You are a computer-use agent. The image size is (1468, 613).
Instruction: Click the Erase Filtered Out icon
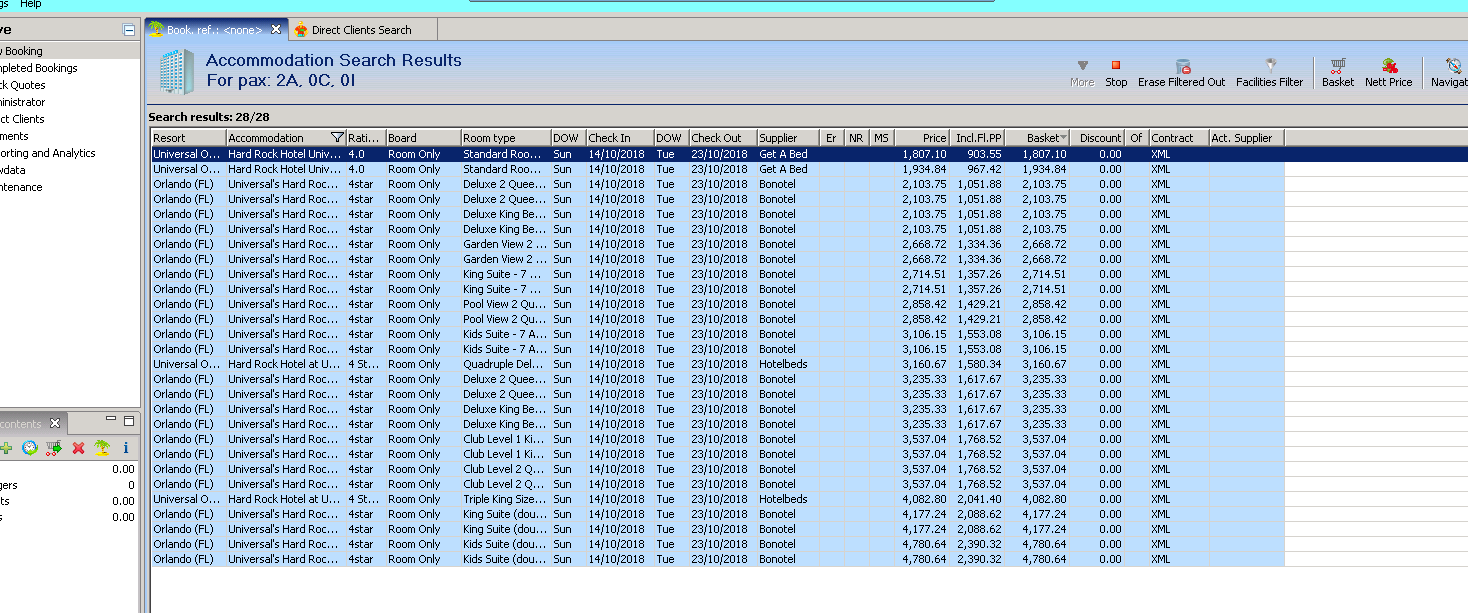click(x=1183, y=66)
